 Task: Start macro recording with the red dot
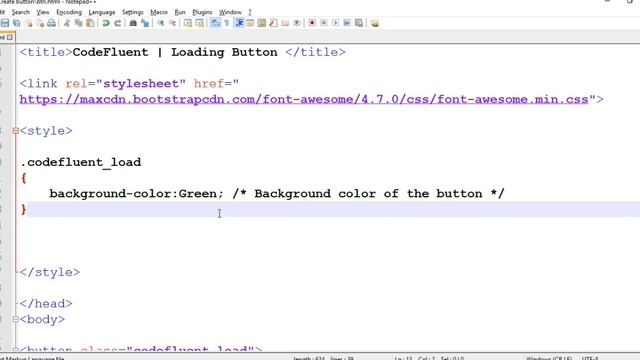click(x=312, y=23)
